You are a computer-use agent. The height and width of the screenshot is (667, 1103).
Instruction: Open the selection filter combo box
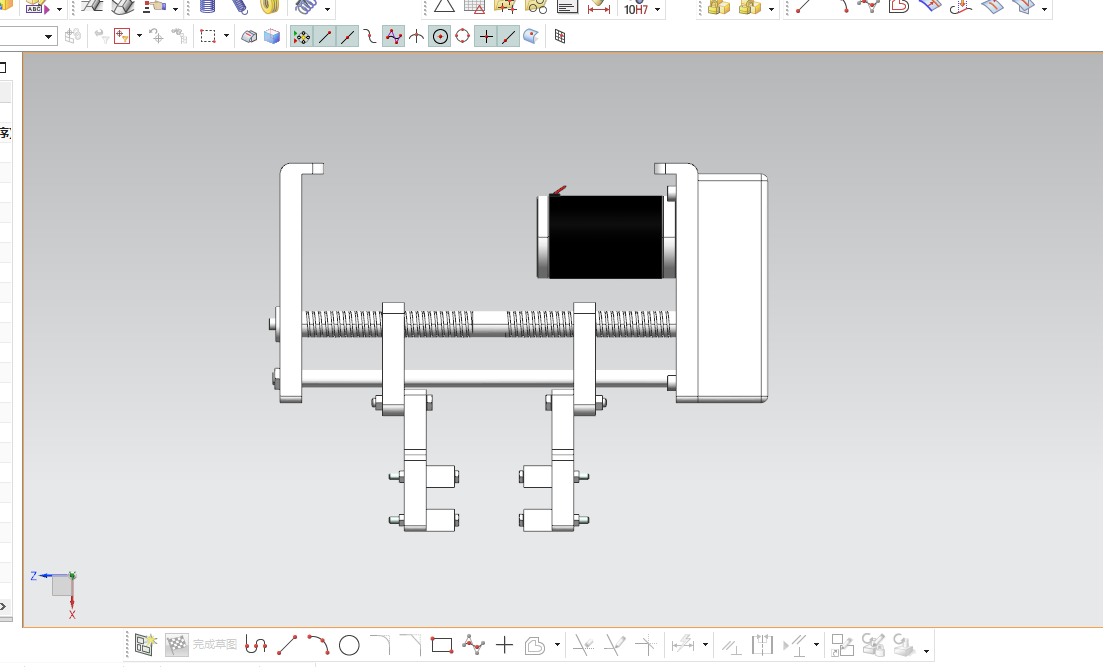click(27, 37)
